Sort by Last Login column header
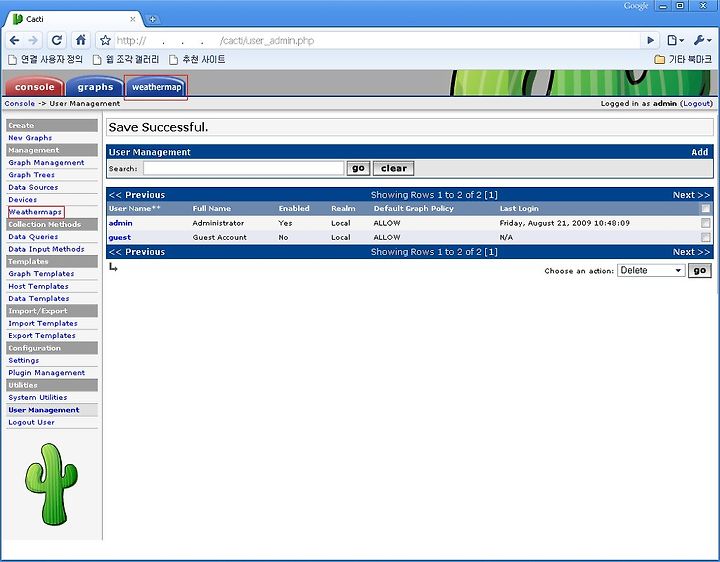The image size is (720, 562). pos(519,208)
